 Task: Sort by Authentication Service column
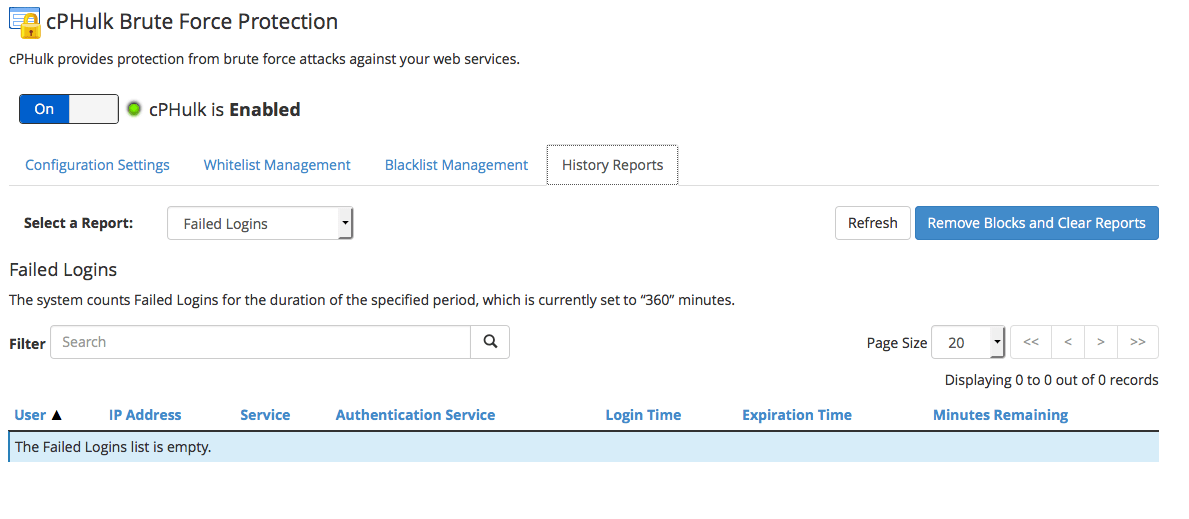(416, 415)
